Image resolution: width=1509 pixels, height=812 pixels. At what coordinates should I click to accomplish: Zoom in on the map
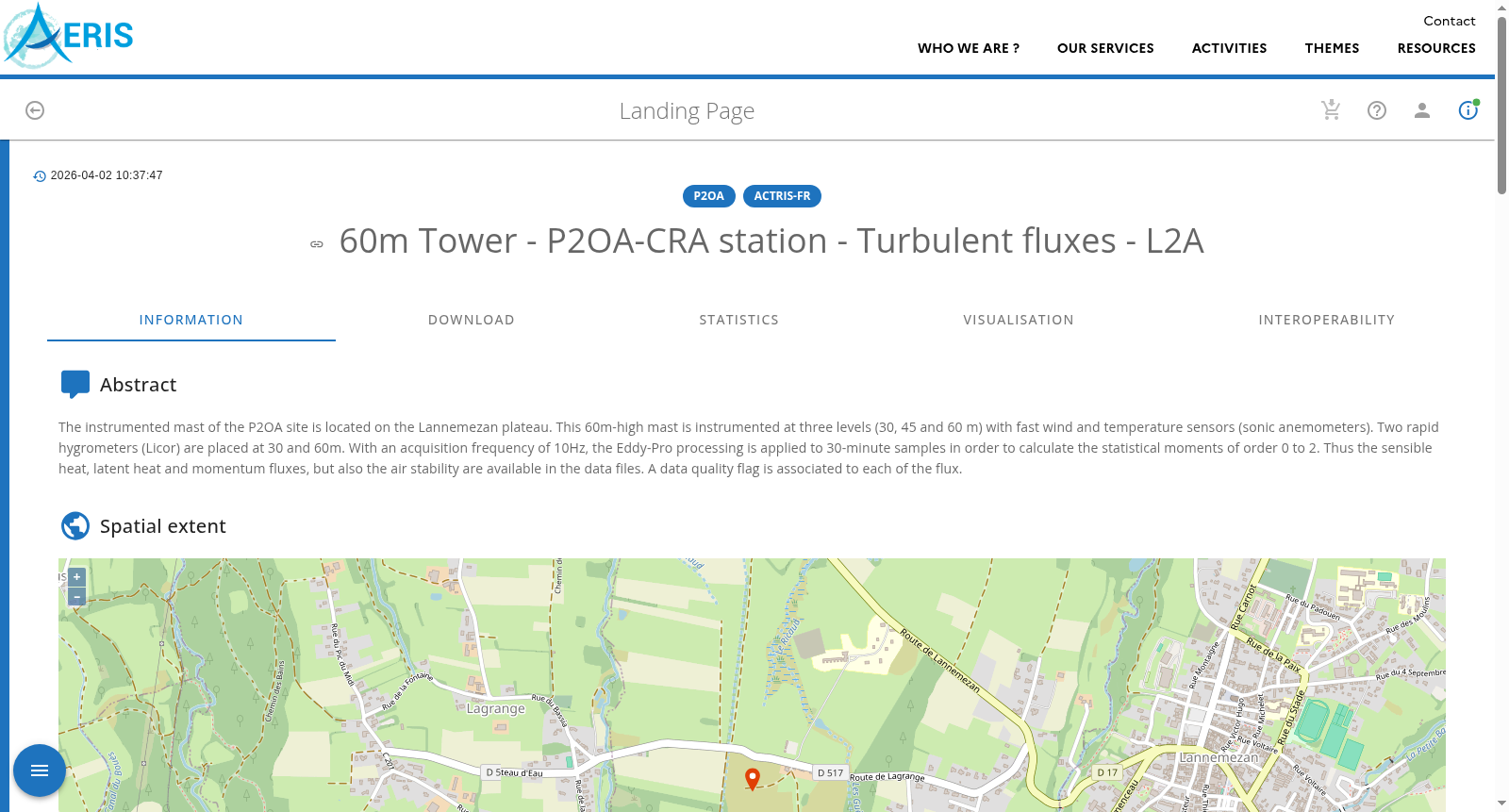pyautogui.click(x=77, y=577)
